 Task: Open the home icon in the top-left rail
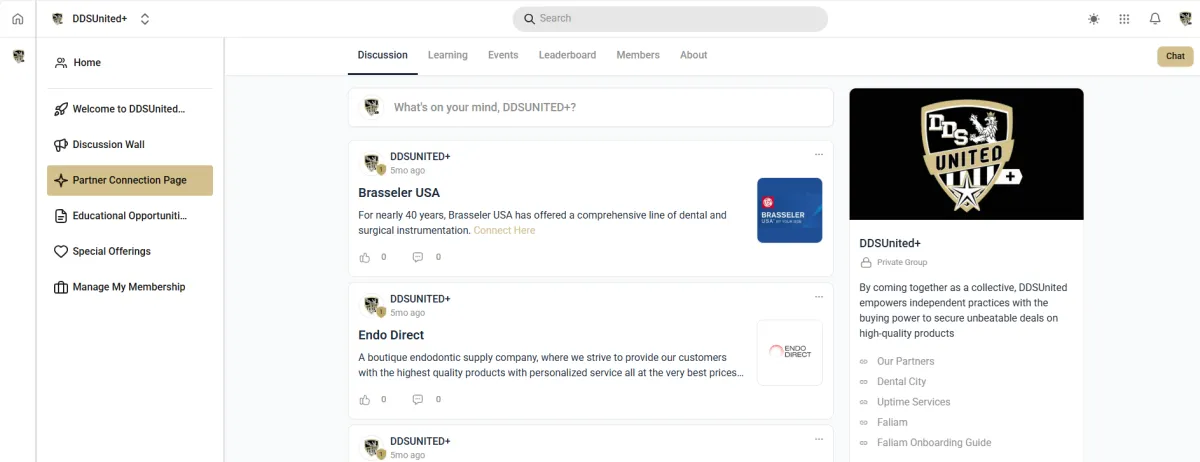18,19
